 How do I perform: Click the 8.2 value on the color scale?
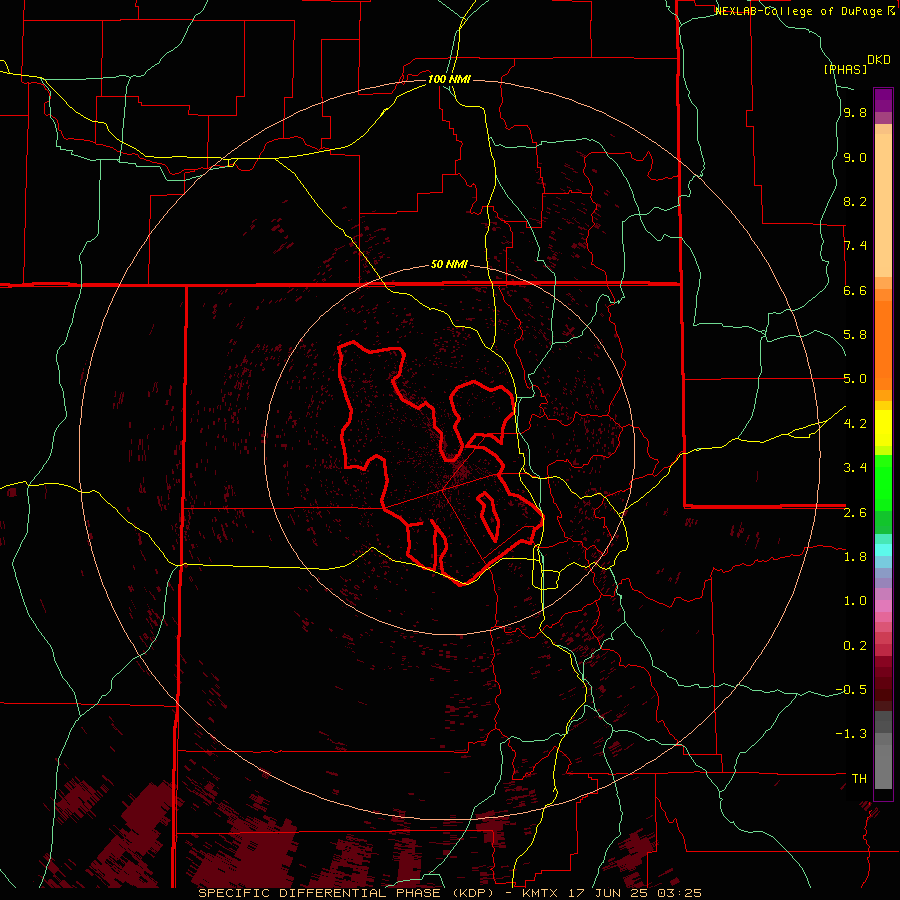[855, 201]
